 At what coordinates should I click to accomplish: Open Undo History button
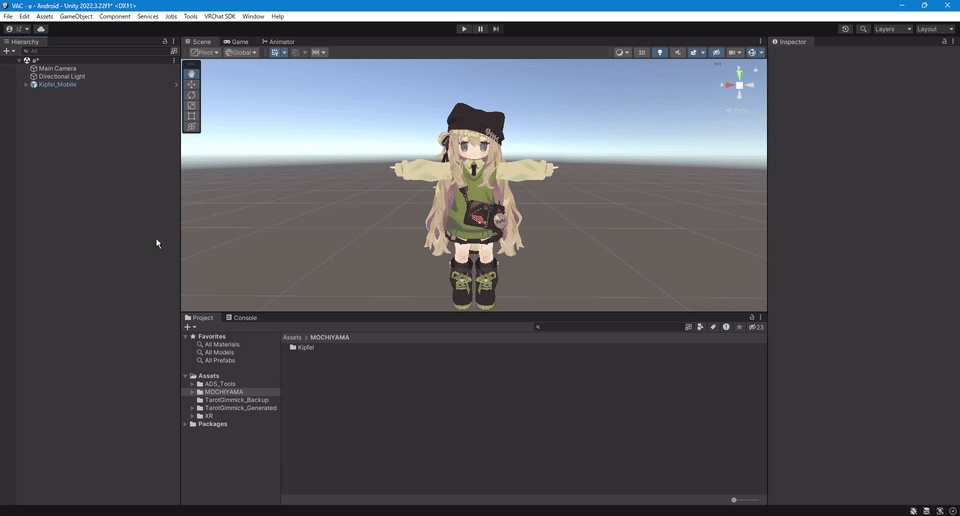pos(846,29)
